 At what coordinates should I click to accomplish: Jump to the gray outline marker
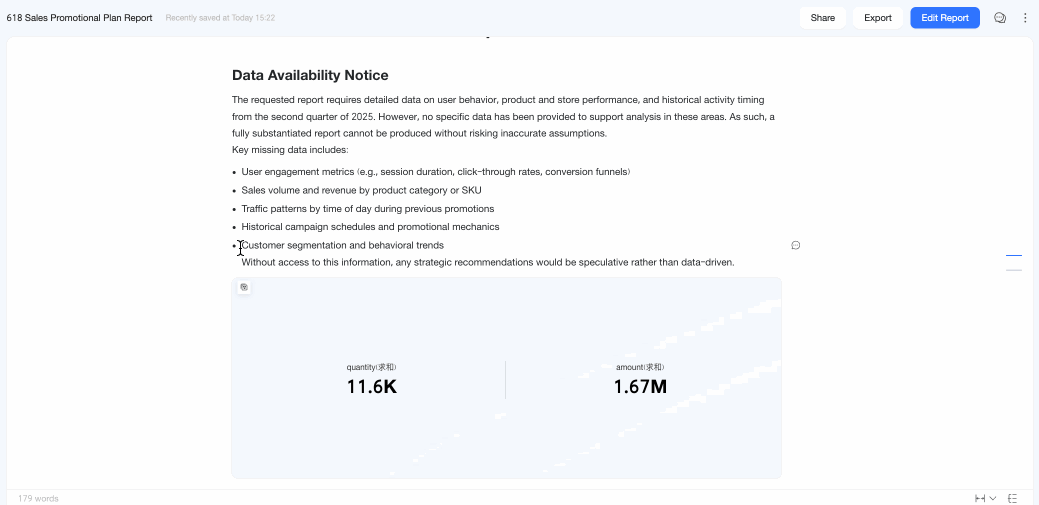pyautogui.click(x=1014, y=270)
